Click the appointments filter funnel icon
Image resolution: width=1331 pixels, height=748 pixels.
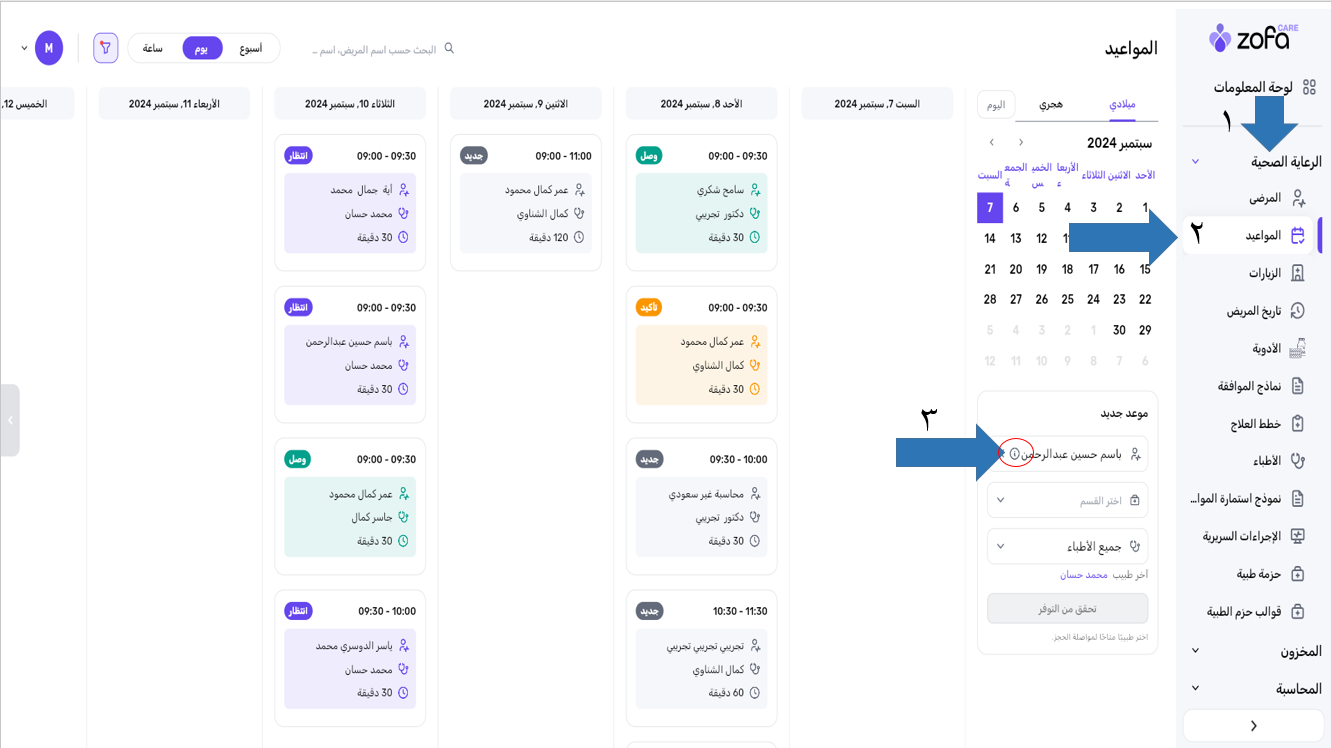tap(106, 48)
